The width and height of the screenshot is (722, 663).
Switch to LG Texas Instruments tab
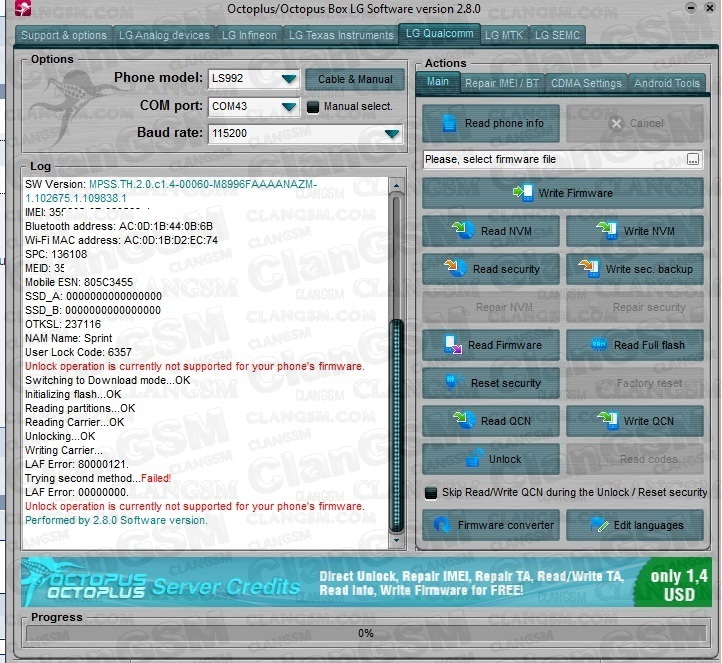(341, 35)
